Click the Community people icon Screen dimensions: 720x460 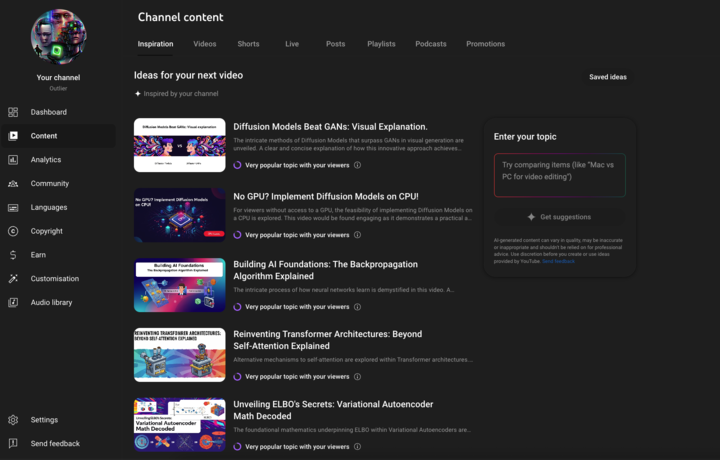point(13,184)
